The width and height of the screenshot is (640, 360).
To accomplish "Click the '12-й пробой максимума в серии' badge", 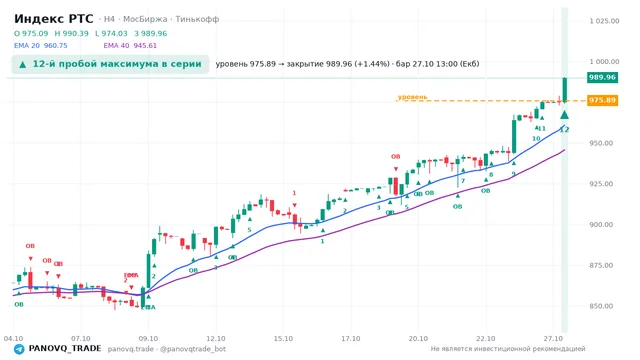I will 110,64.
